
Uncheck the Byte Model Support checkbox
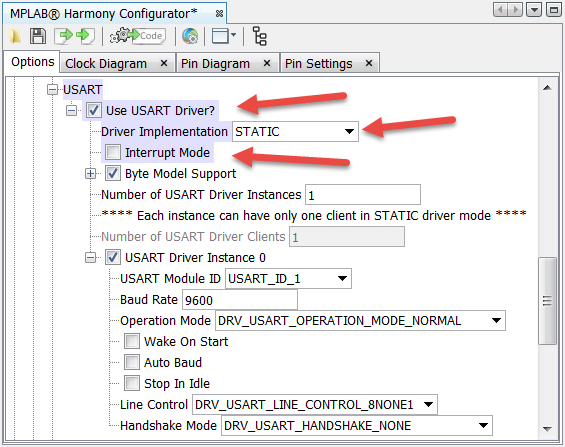[x=113, y=174]
